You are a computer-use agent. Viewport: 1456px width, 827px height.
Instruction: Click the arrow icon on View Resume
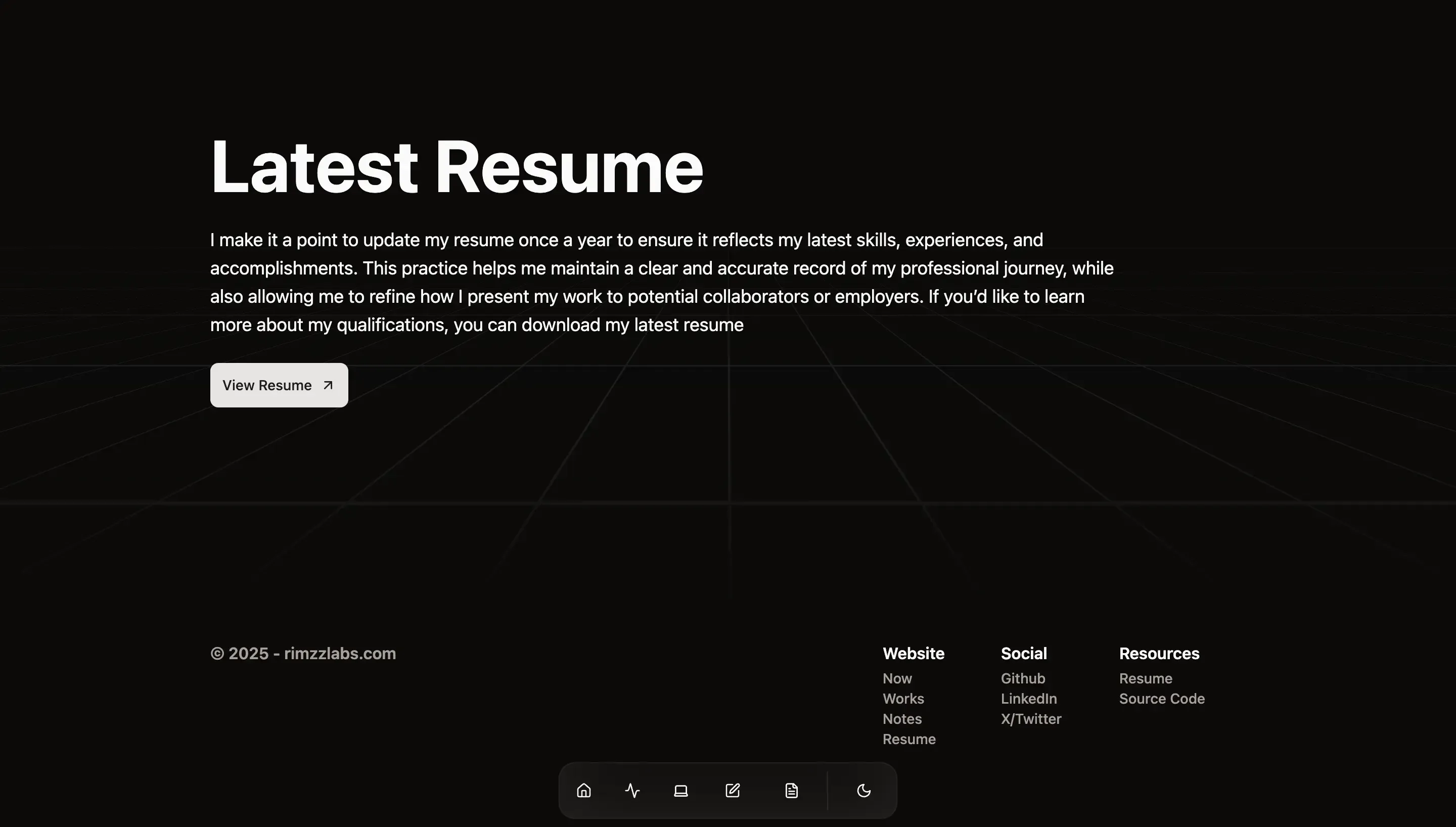point(328,385)
